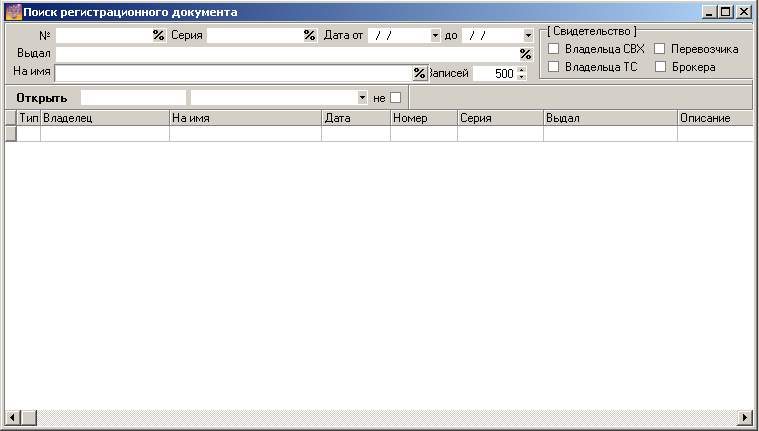This screenshot has width=759, height=431.
Task: Sort by the Номер column header
Action: pos(424,118)
